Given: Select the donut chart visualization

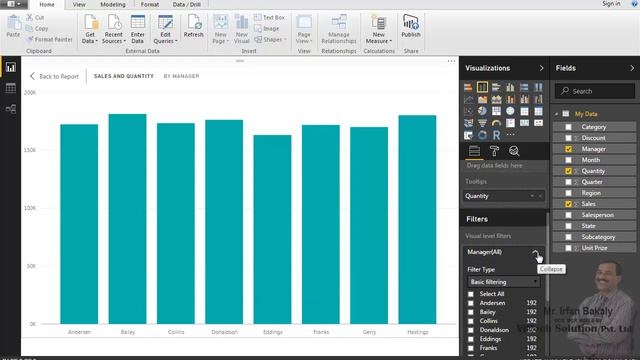Looking at the screenshot, I should (x=482, y=135).
